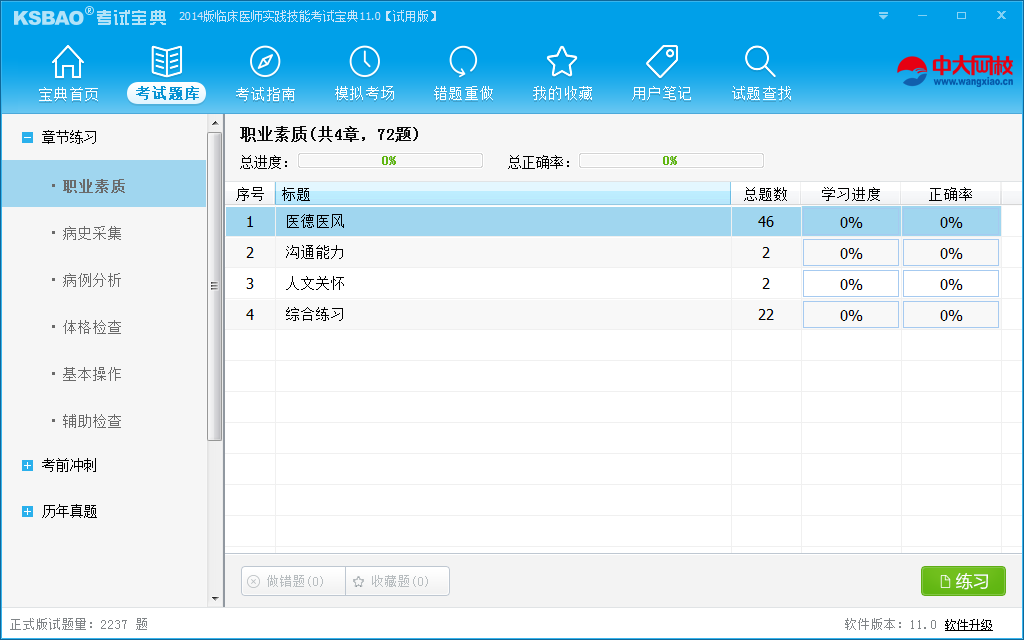Image resolution: width=1024 pixels, height=640 pixels.
Task: Collapse the 章节练习 section
Action: tap(27, 138)
